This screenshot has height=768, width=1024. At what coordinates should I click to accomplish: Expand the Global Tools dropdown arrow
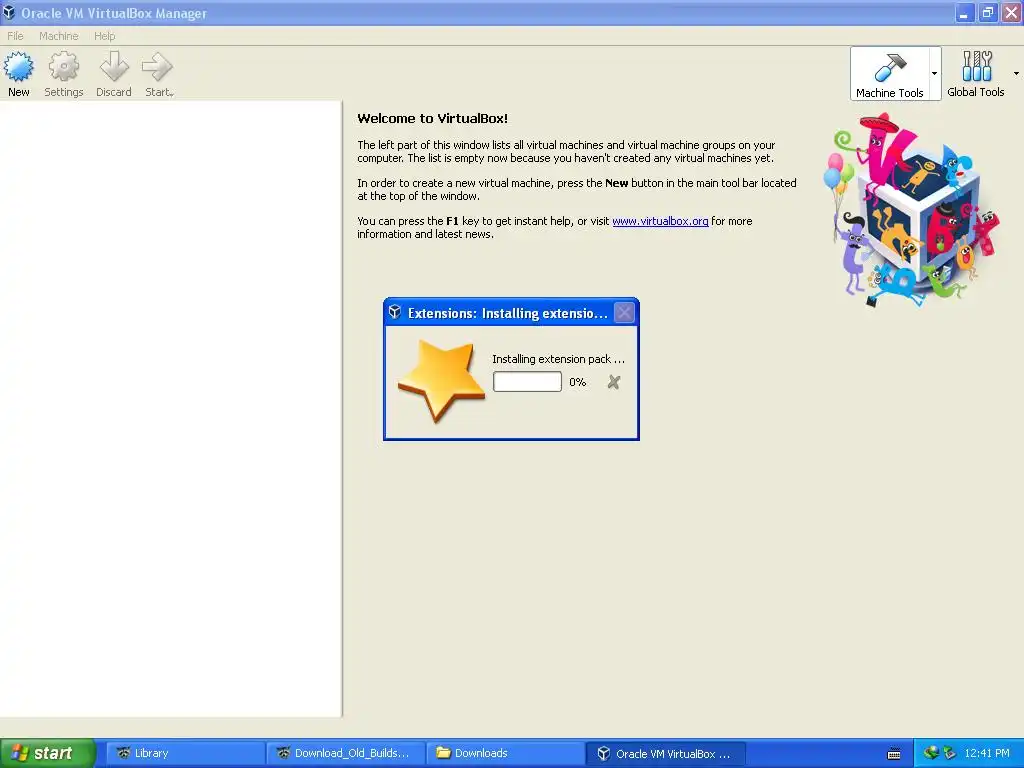point(1016,74)
